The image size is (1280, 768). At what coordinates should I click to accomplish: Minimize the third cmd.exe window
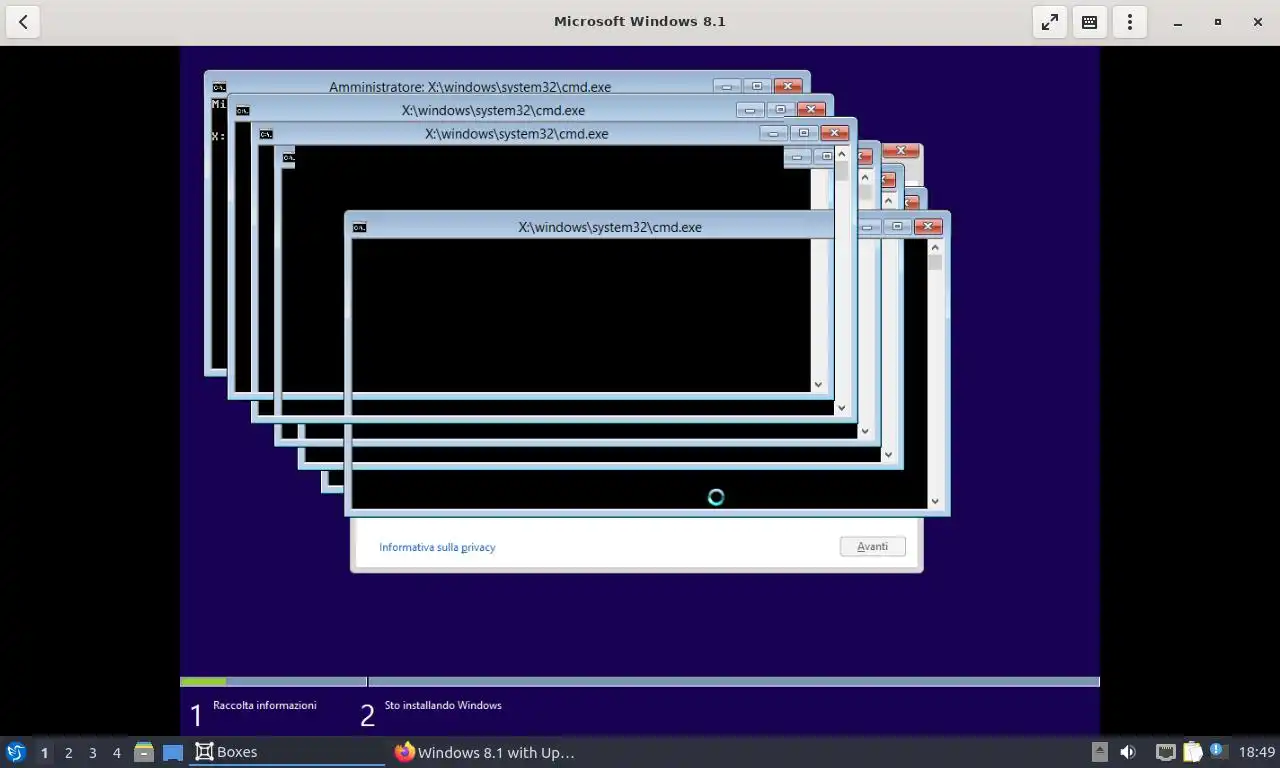click(773, 132)
